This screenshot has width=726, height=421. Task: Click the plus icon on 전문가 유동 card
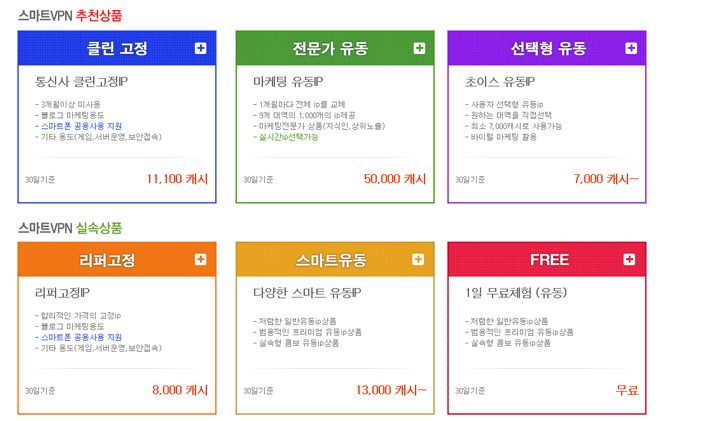[x=419, y=48]
